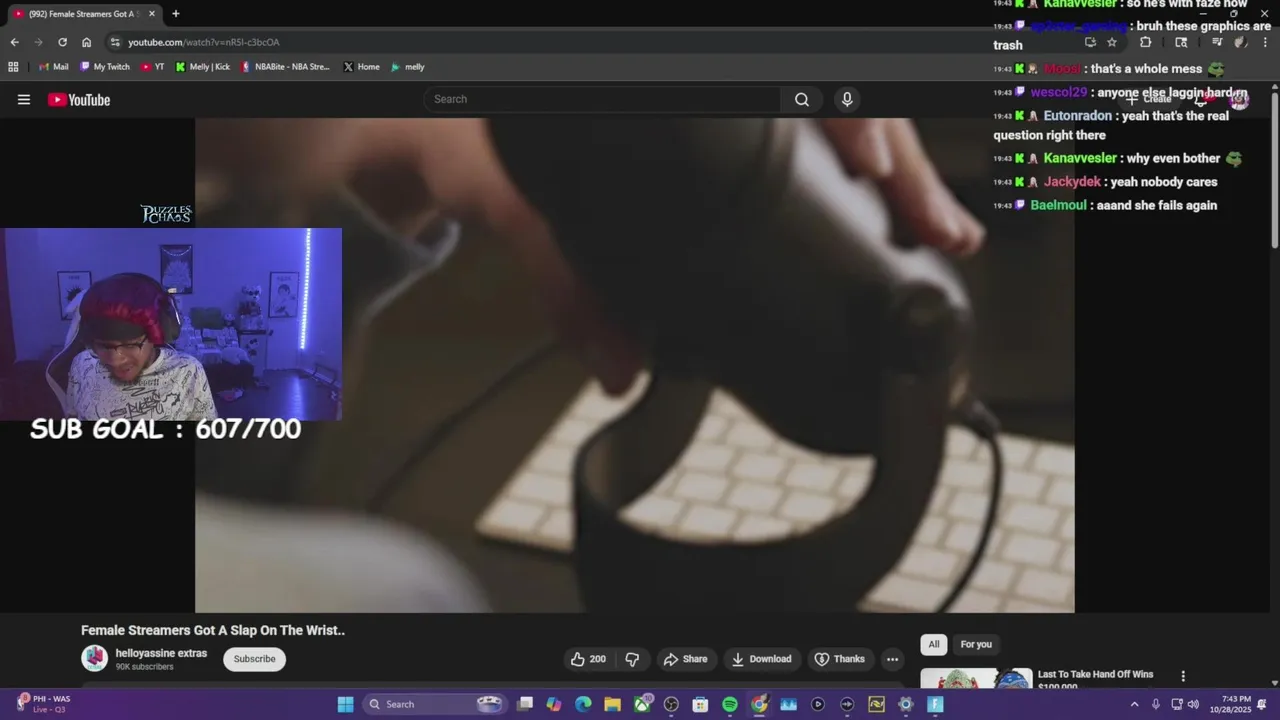Open browser home page button

point(86,42)
